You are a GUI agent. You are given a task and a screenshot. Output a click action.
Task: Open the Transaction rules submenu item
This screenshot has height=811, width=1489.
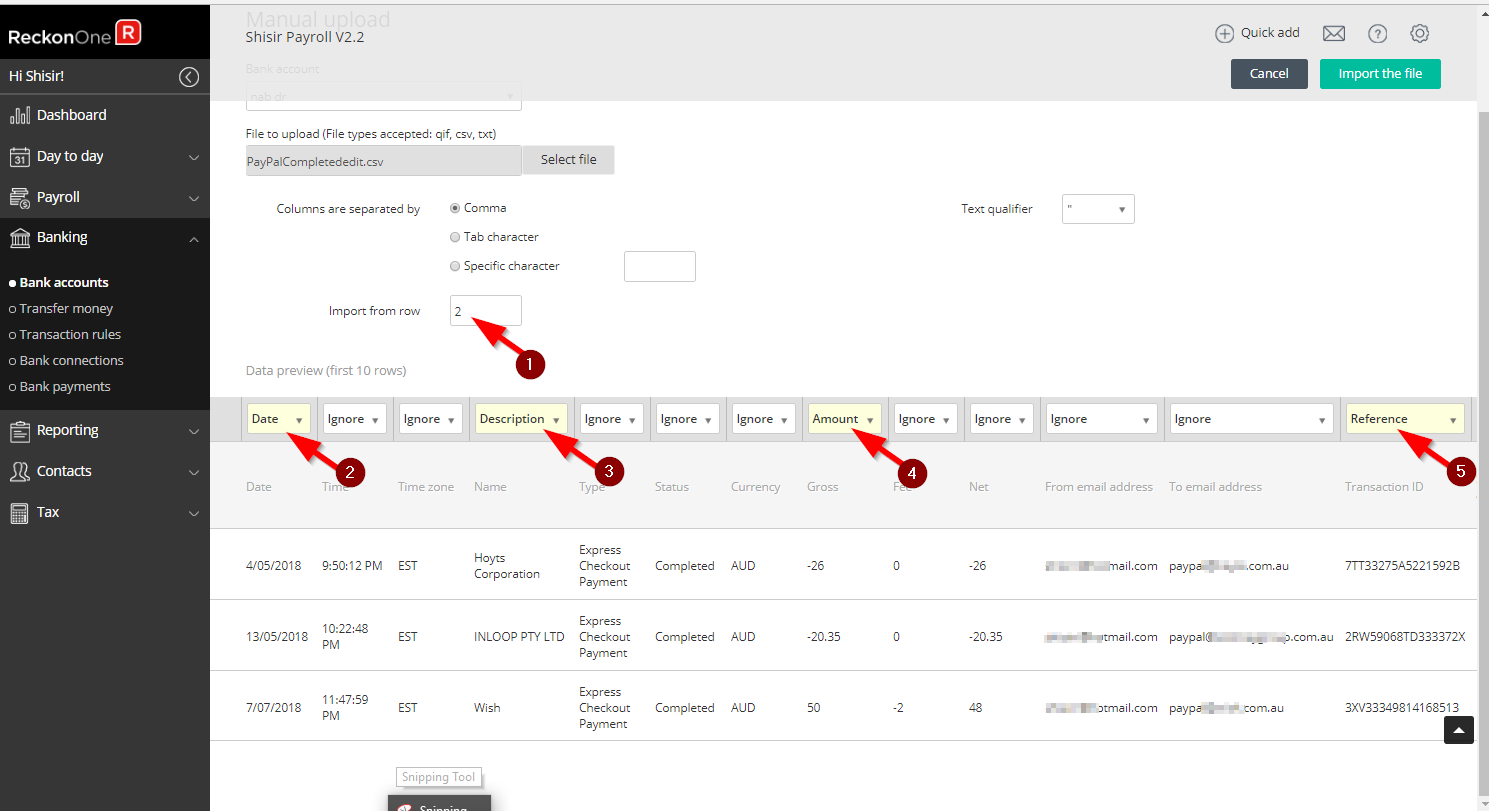tap(70, 335)
